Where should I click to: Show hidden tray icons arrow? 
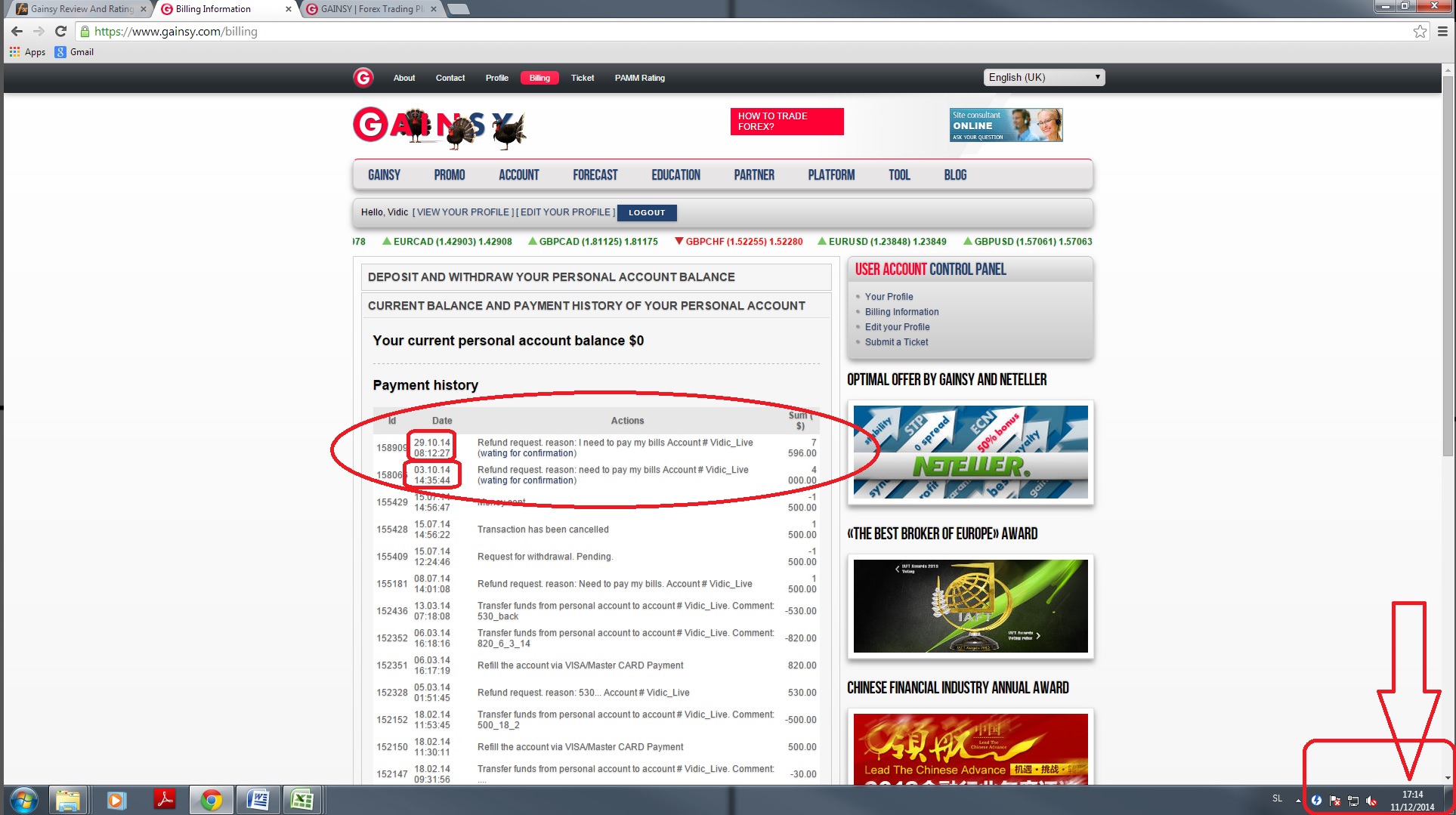pos(1298,801)
